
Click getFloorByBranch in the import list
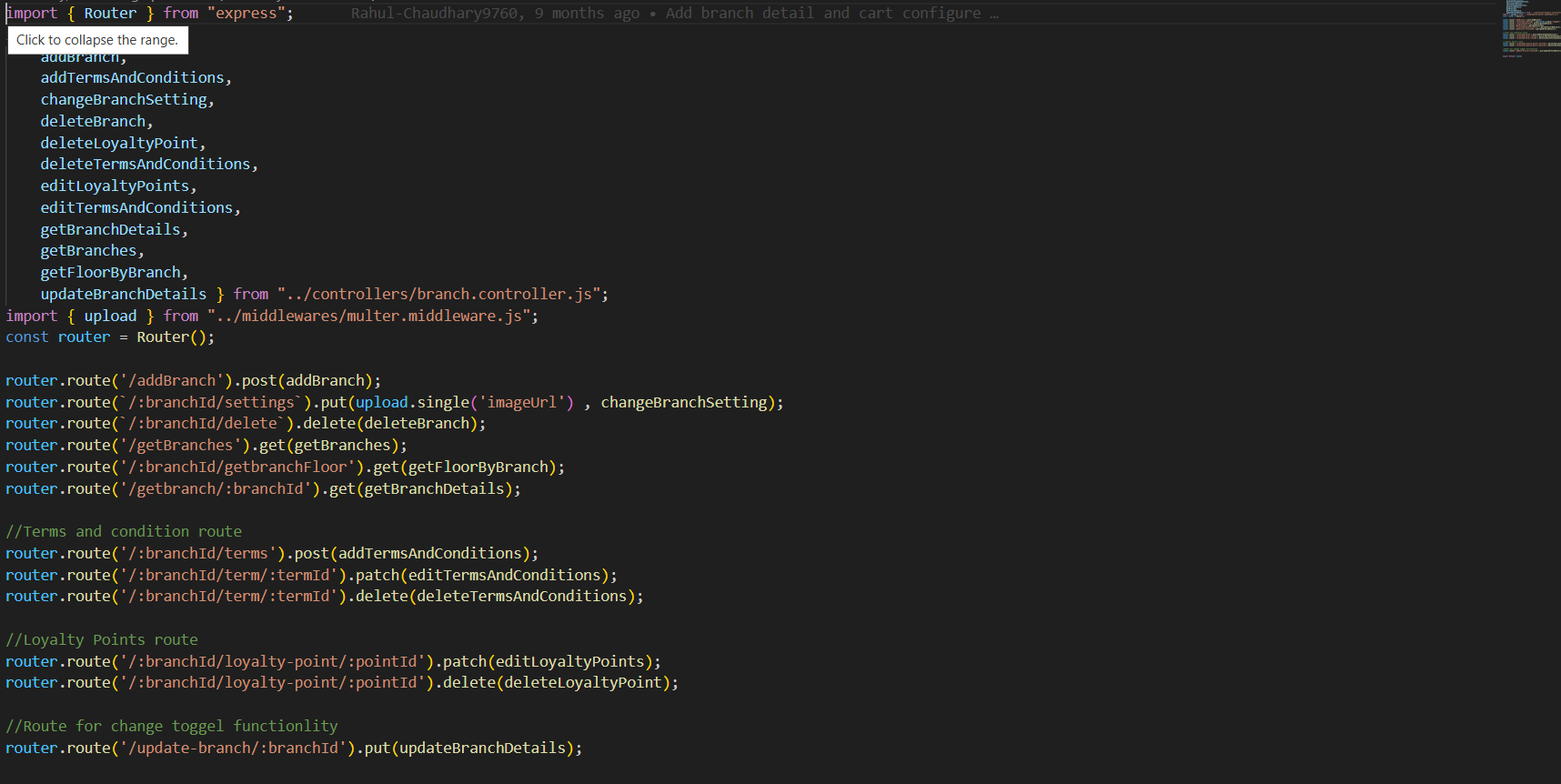pyautogui.click(x=110, y=273)
